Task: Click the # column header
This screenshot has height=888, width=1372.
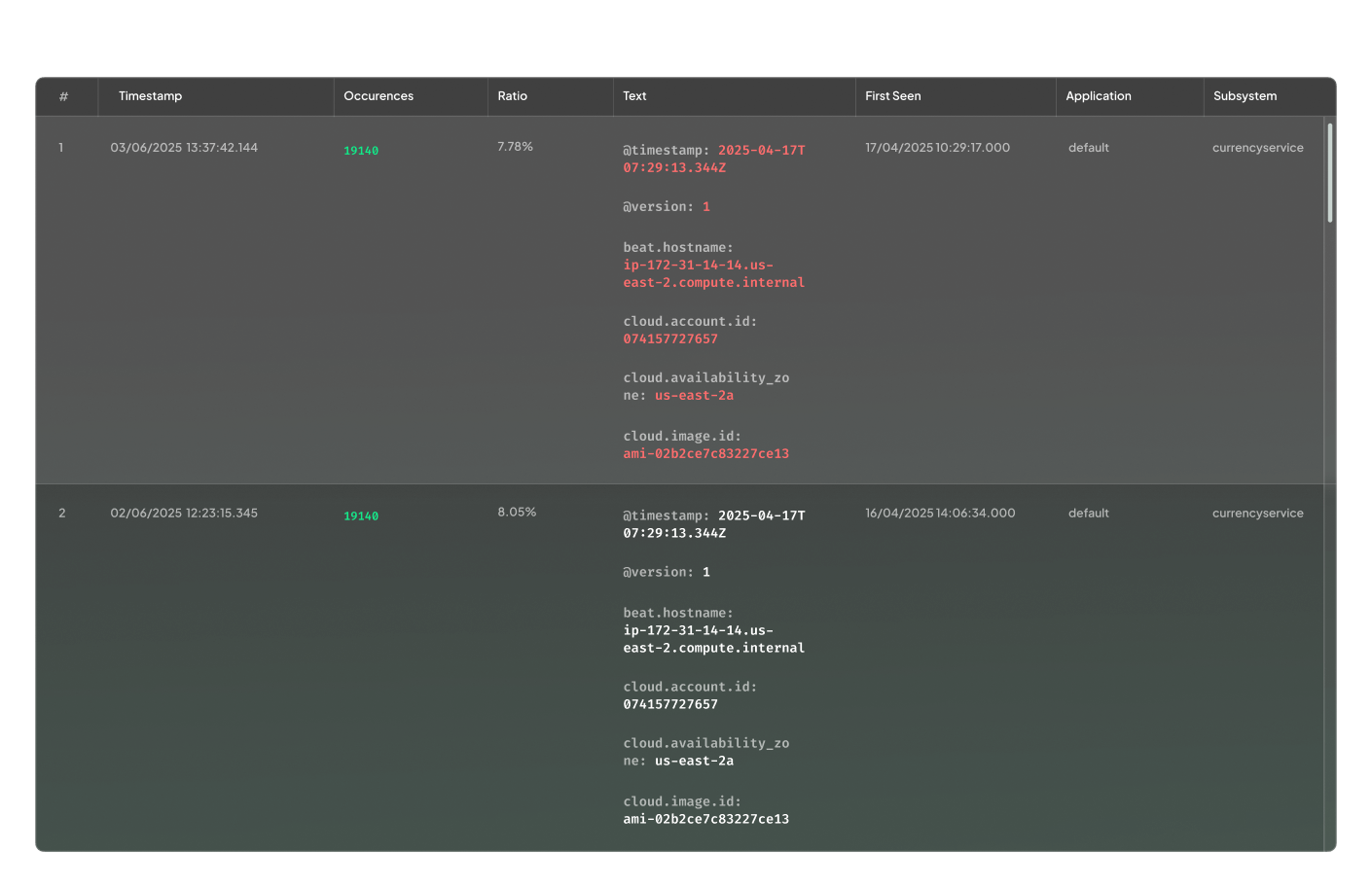Action: click(x=63, y=96)
